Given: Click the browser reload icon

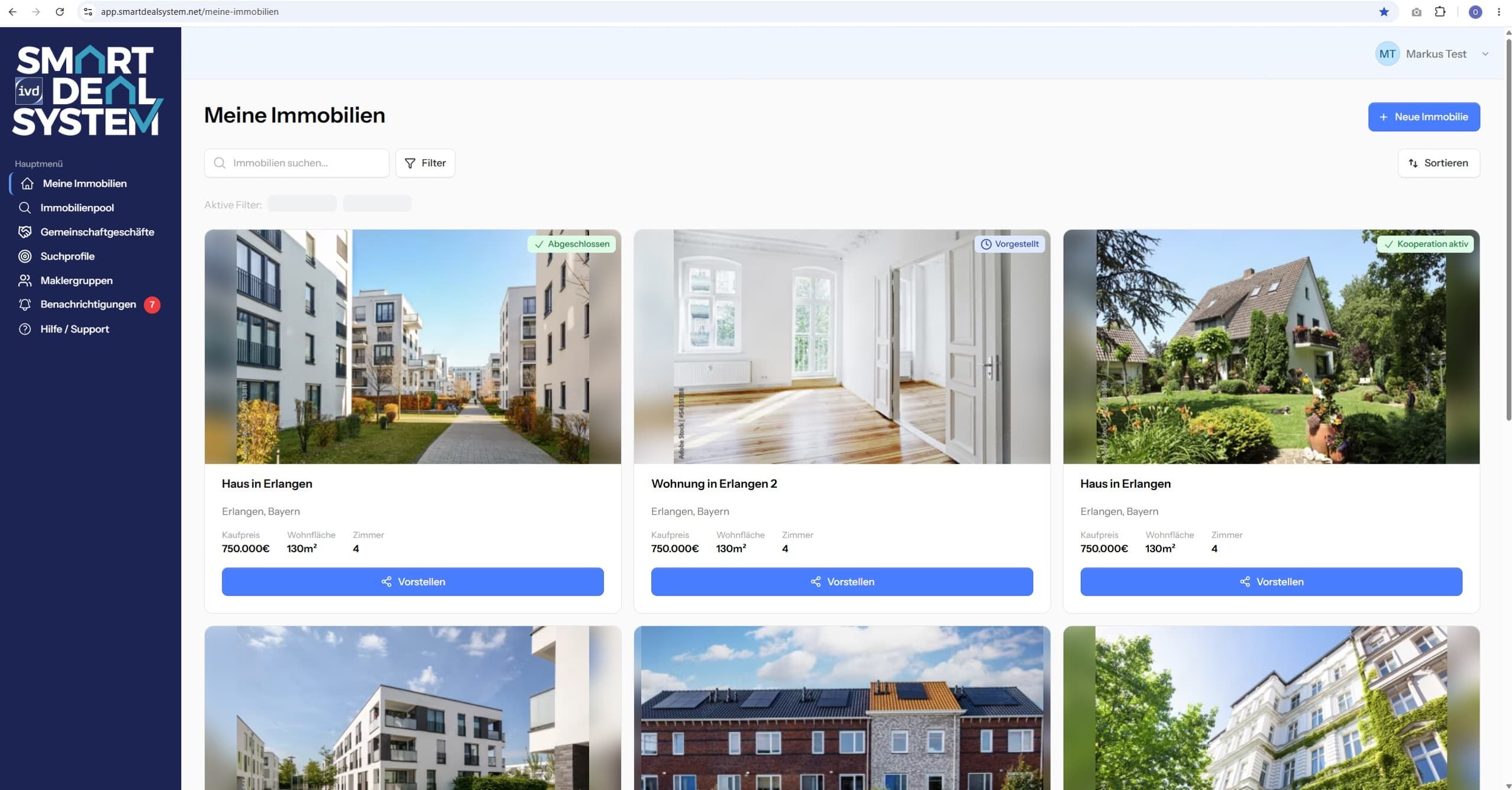Looking at the screenshot, I should click(x=60, y=11).
